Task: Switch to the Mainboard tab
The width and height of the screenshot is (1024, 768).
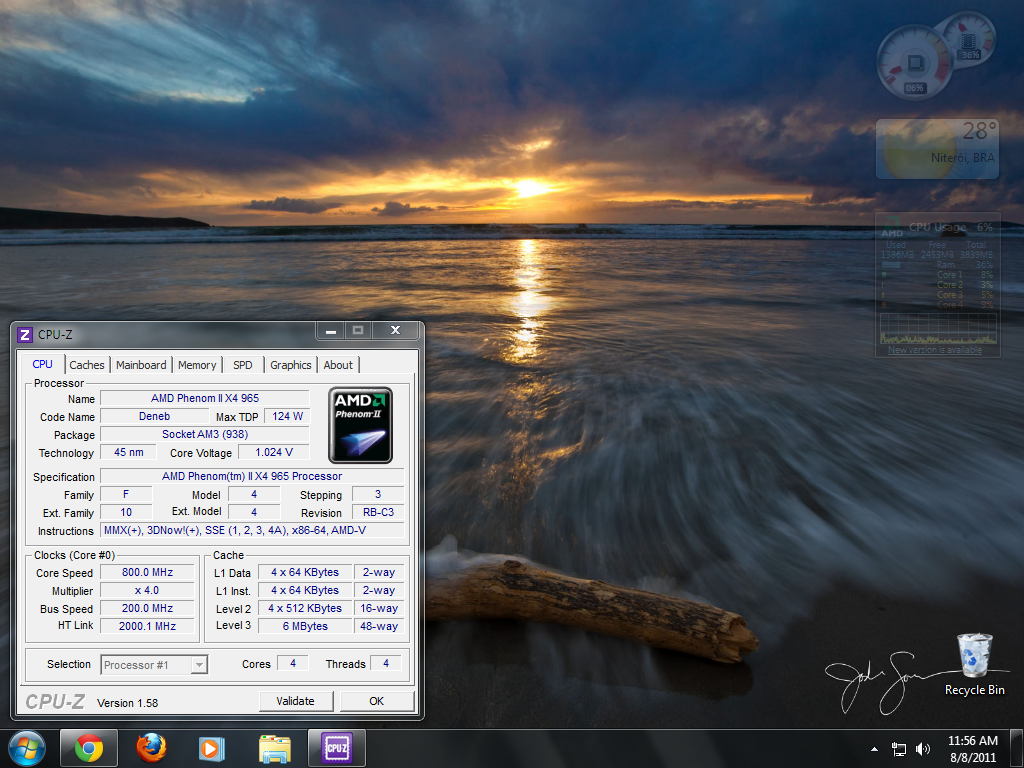Action: pyautogui.click(x=141, y=365)
